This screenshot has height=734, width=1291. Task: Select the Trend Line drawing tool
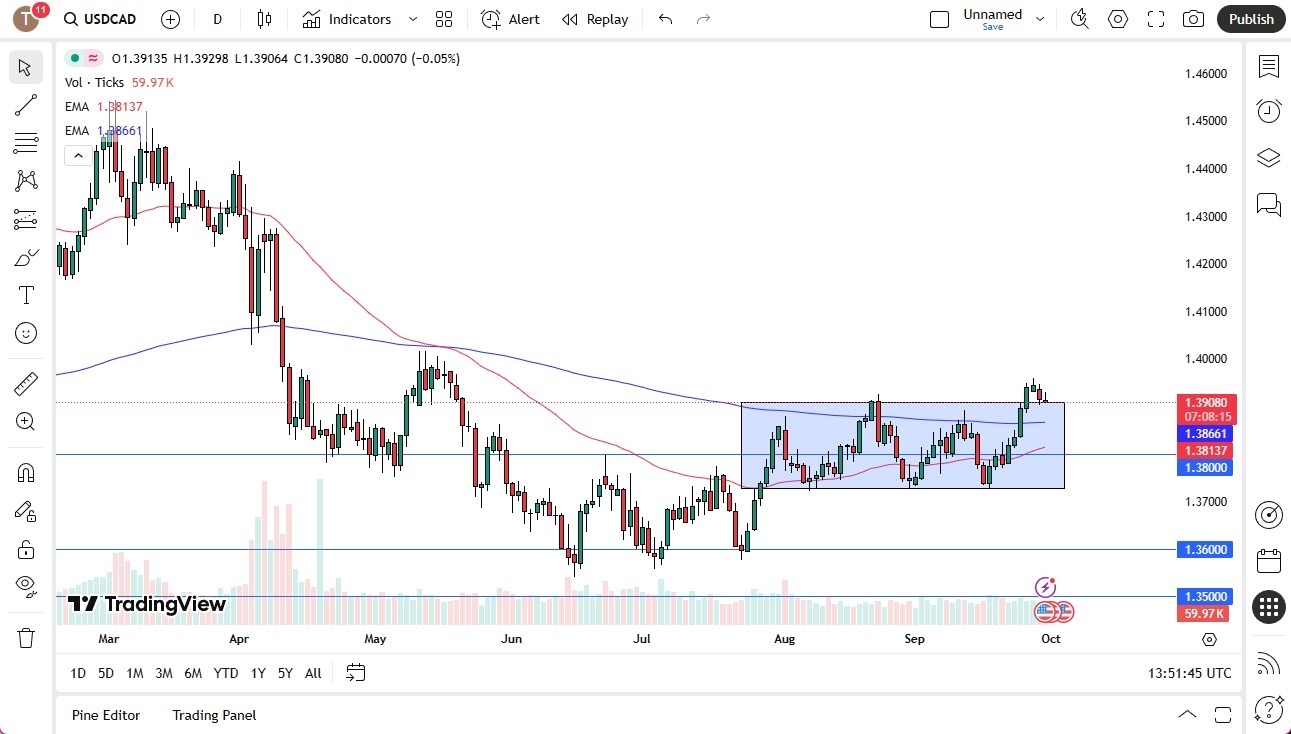coord(25,105)
